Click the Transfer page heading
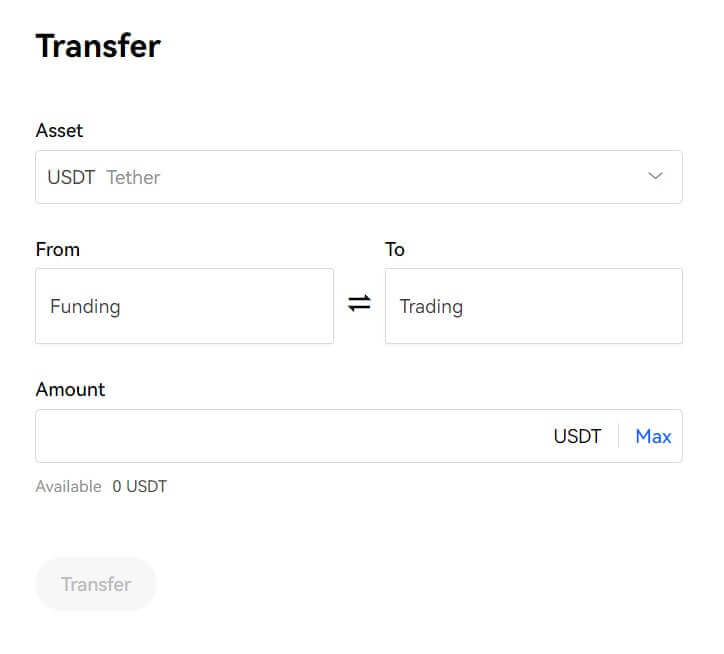 tap(98, 46)
